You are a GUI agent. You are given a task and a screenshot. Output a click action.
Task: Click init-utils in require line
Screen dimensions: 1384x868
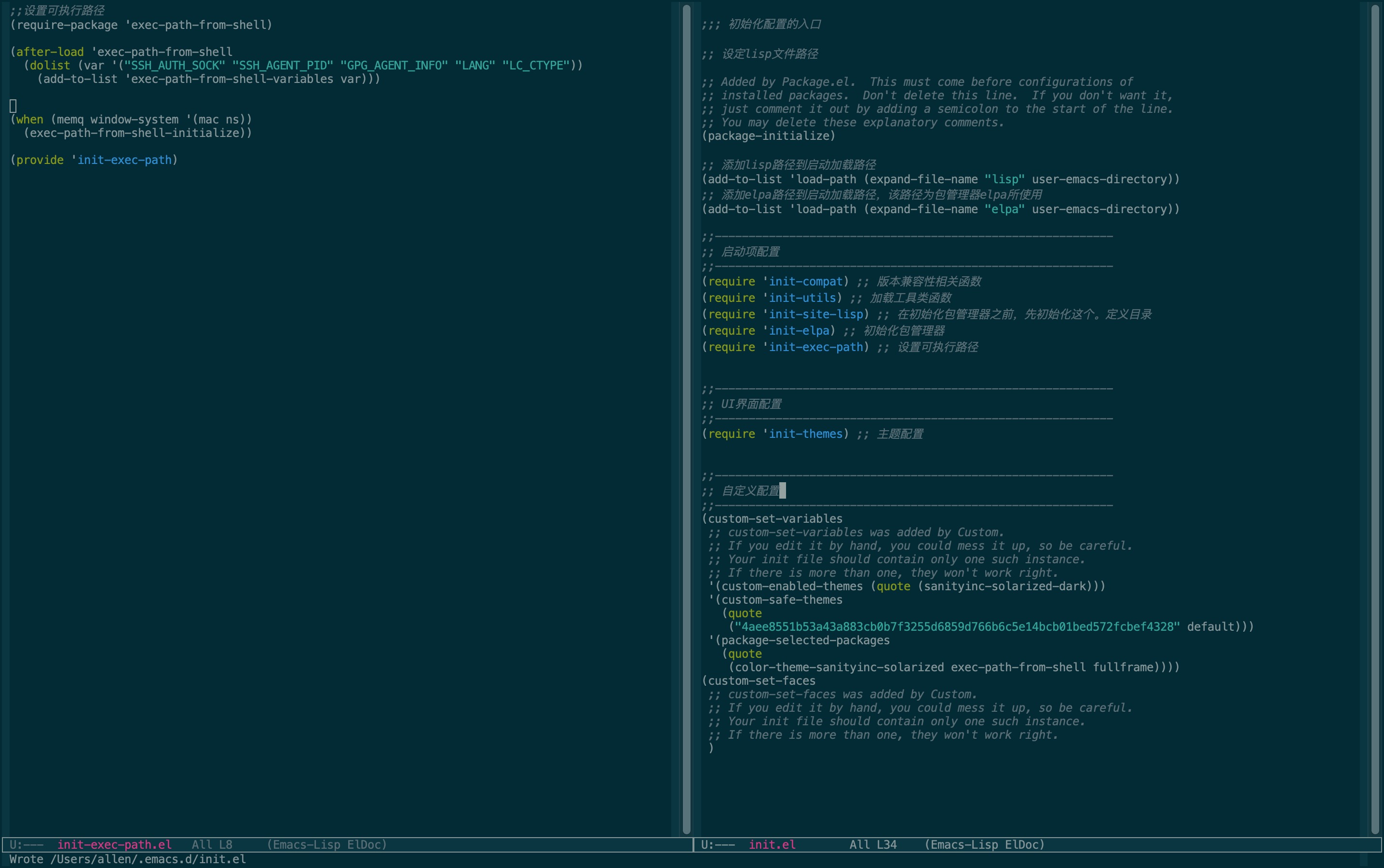802,298
